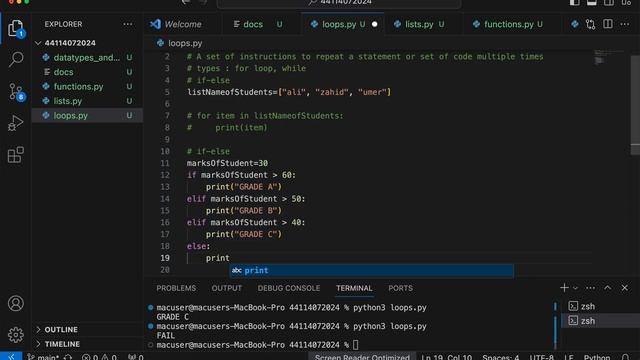Open Source Control view in activity bar
The height and width of the screenshot is (360, 640).
(x=16, y=91)
